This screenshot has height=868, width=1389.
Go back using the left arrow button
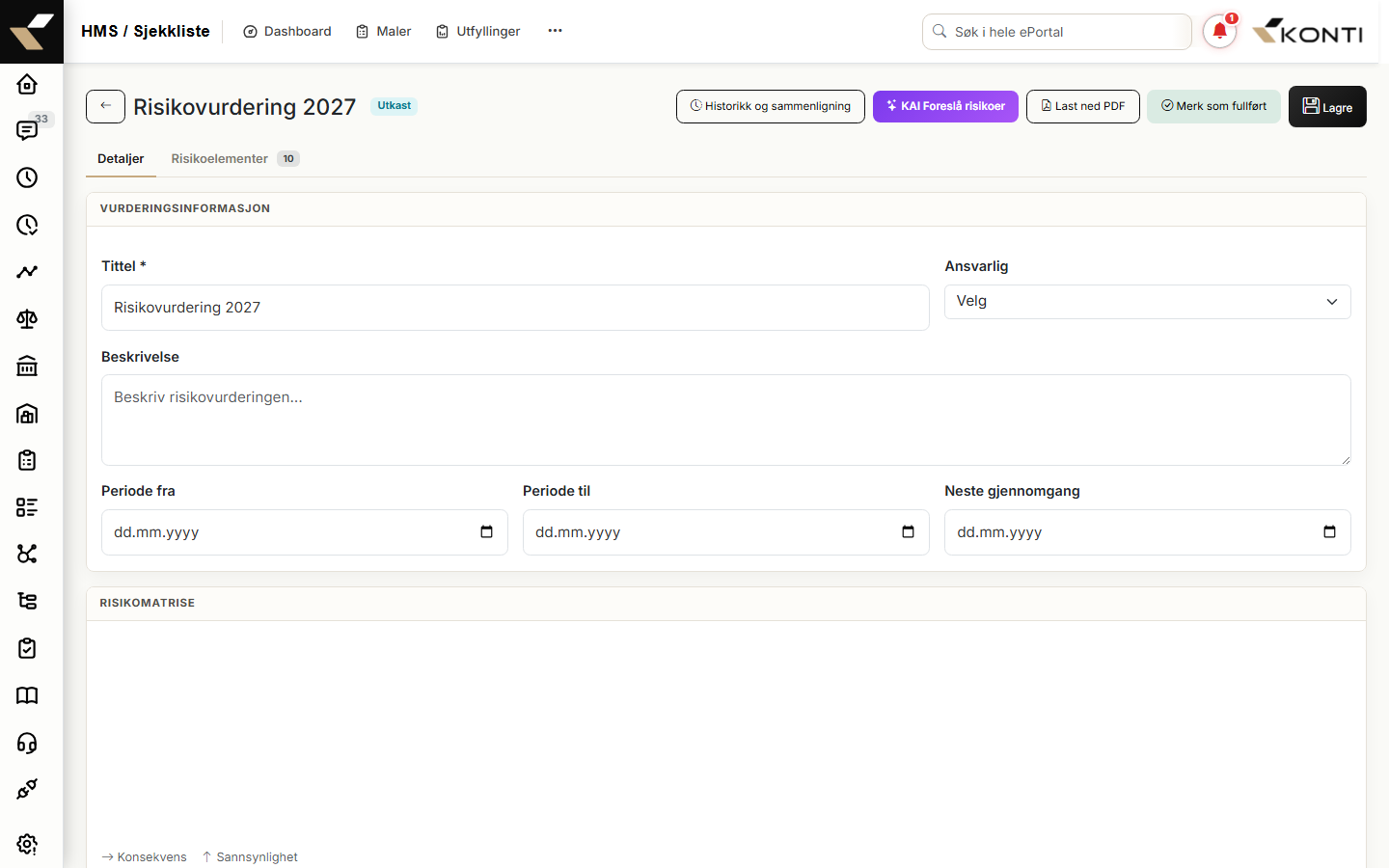(105, 106)
